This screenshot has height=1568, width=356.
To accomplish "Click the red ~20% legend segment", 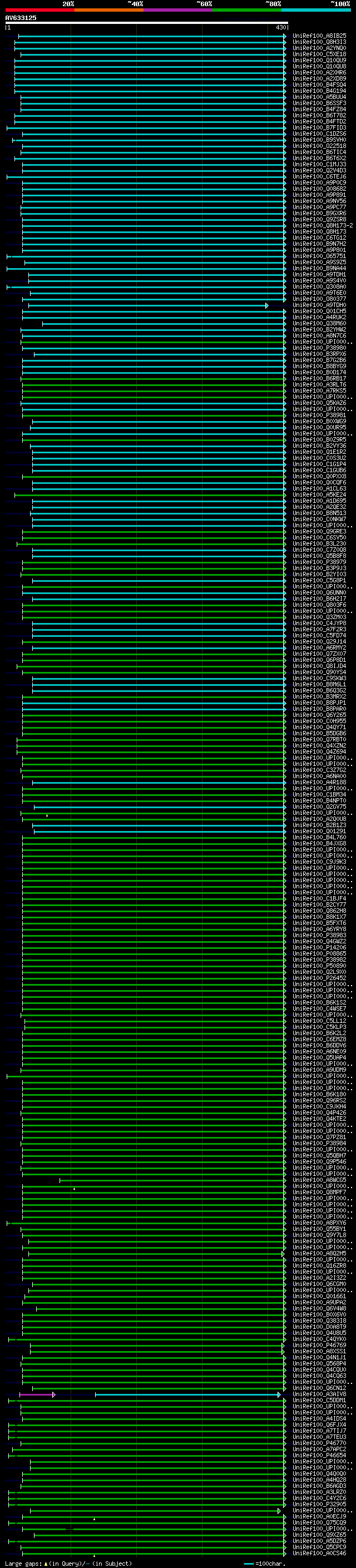I will click(x=39, y=10).
